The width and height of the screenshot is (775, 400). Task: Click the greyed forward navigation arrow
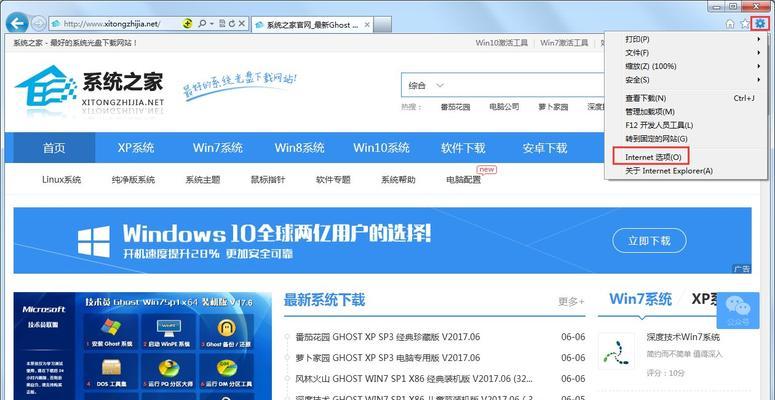38,23
